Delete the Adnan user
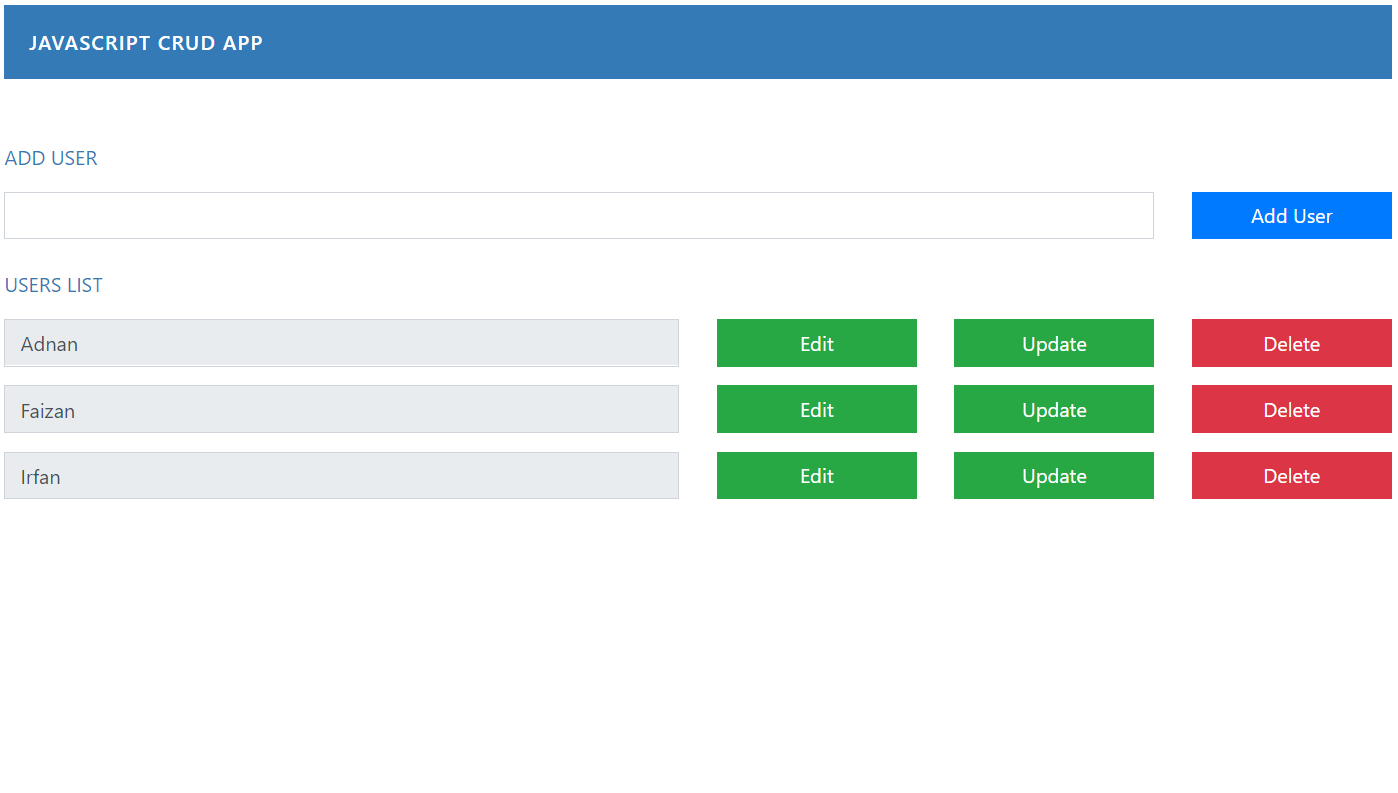 click(x=1291, y=343)
